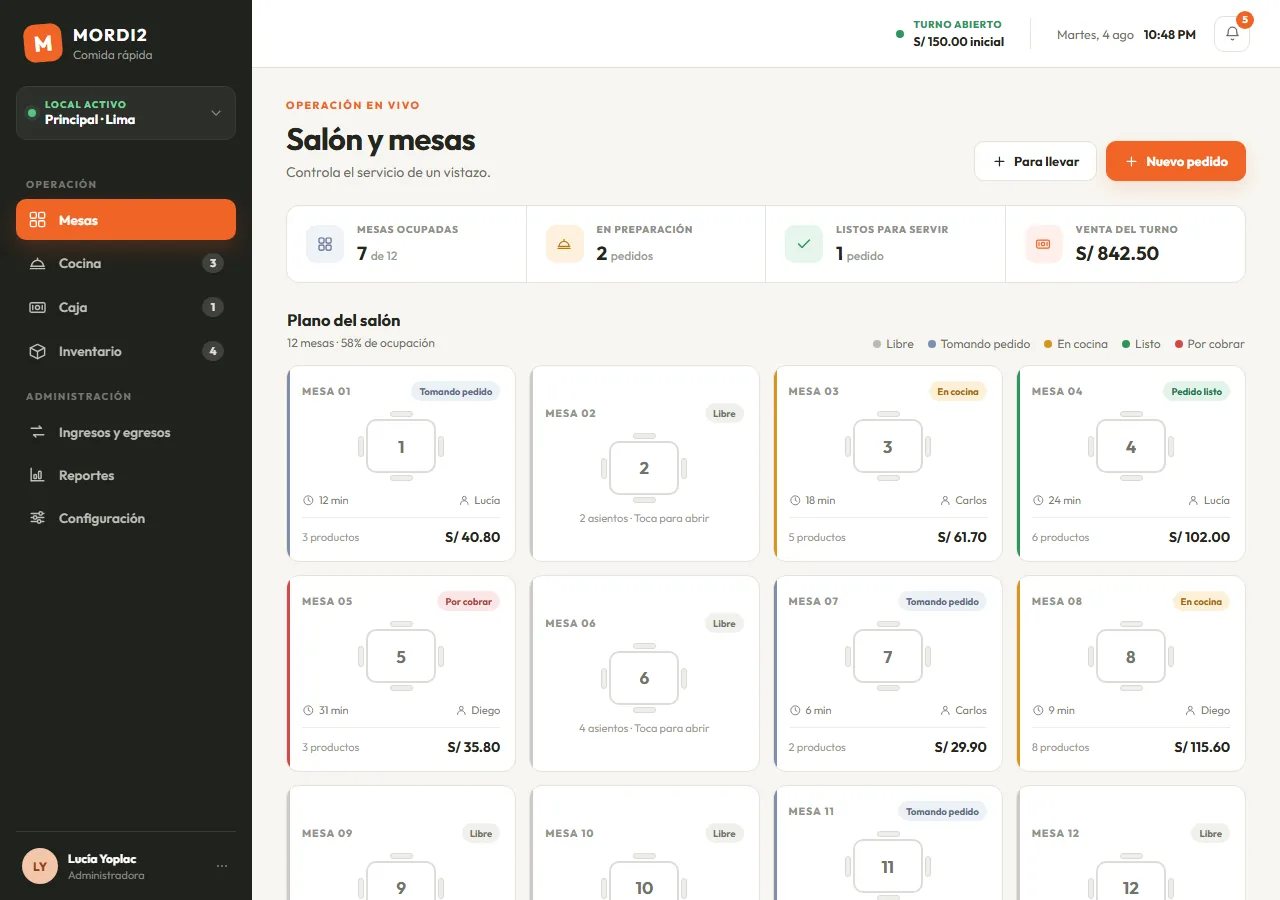
Task: Click the S/ 115.60 total on Mesa 08
Action: (1202, 747)
